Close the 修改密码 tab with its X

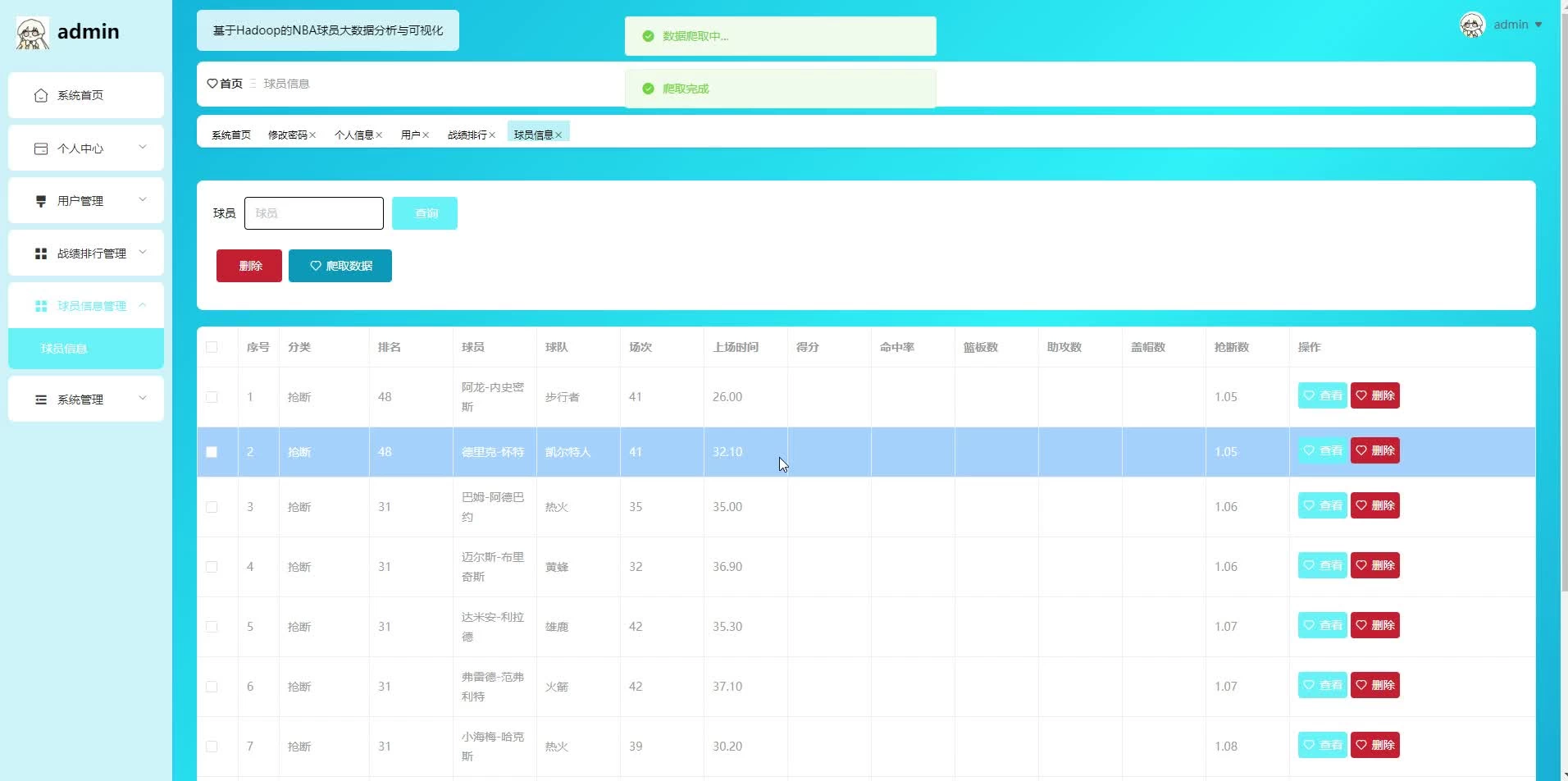pos(312,135)
